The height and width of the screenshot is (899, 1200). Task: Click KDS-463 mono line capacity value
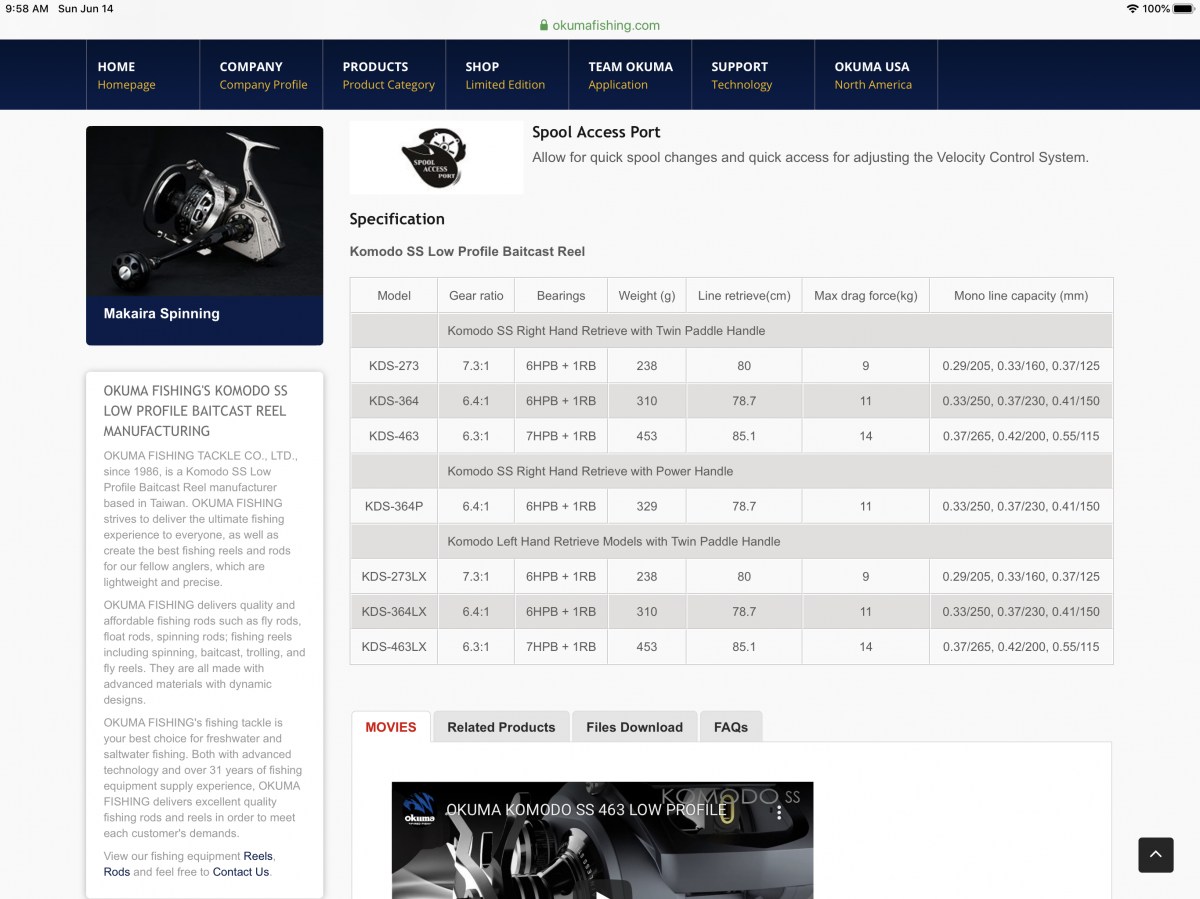pos(1021,436)
